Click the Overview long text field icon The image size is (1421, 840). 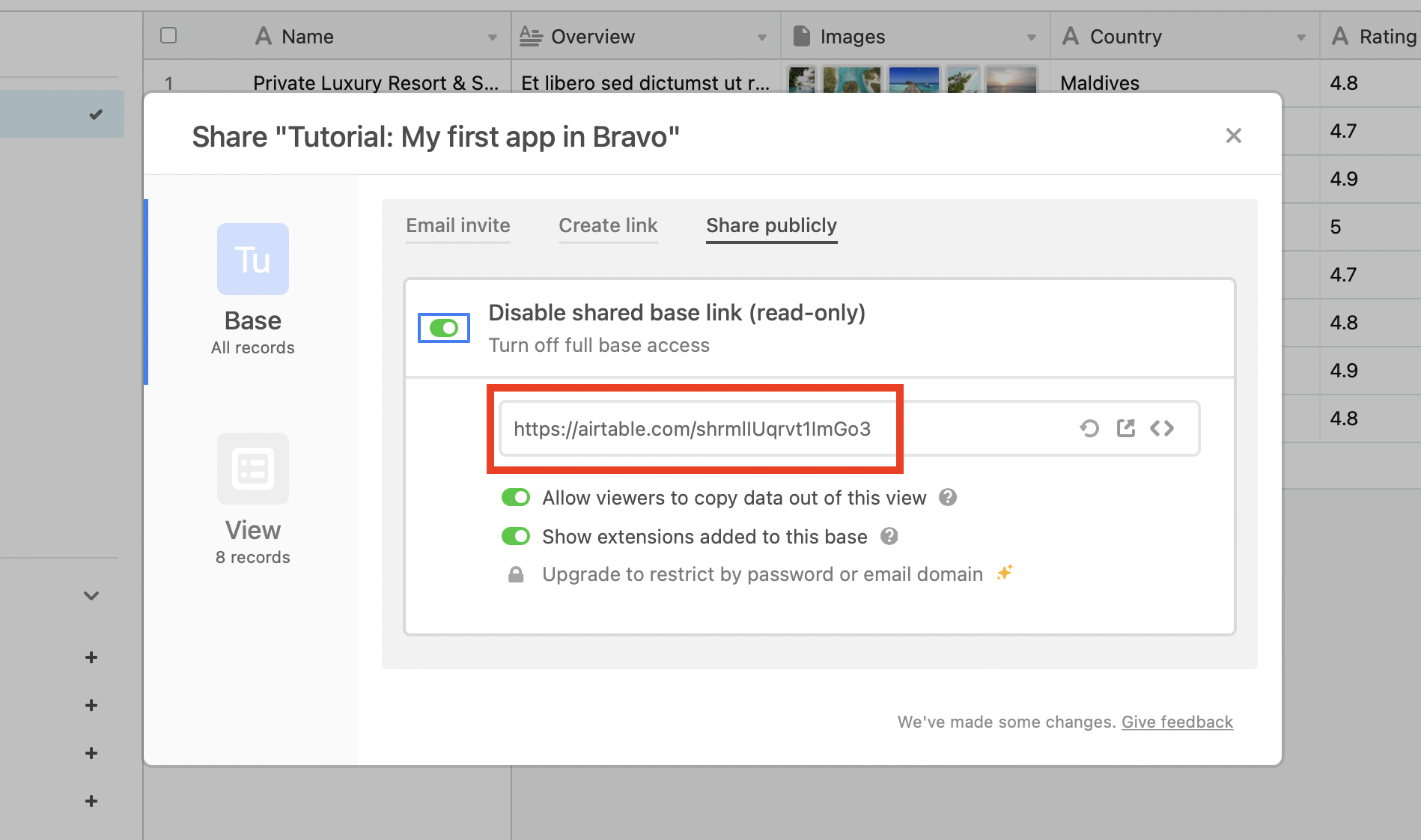[x=531, y=36]
